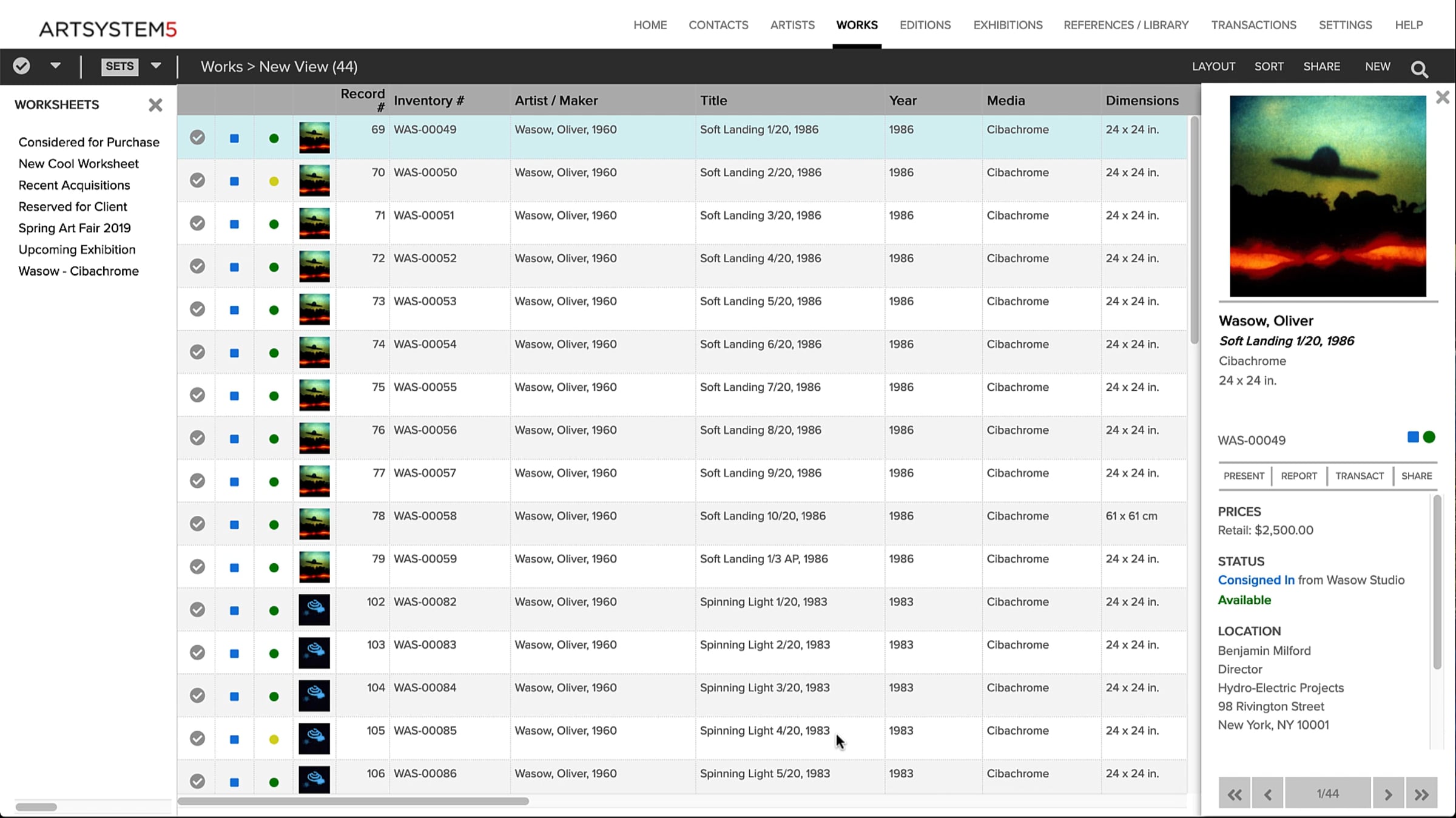Image resolution: width=1456 pixels, height=818 pixels.
Task: Open the search magnifier icon
Action: tap(1420, 69)
